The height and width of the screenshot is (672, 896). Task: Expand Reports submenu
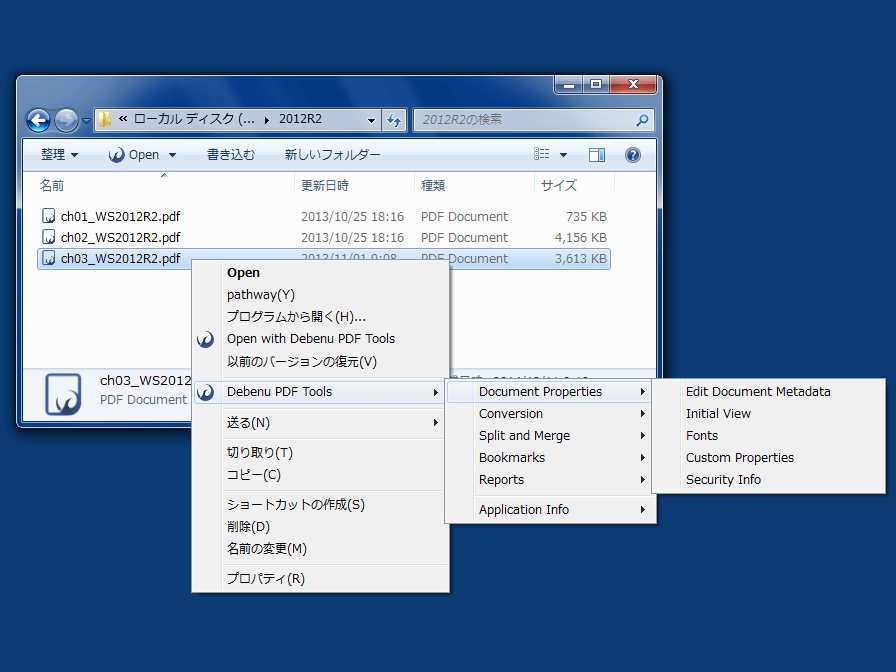click(550, 480)
